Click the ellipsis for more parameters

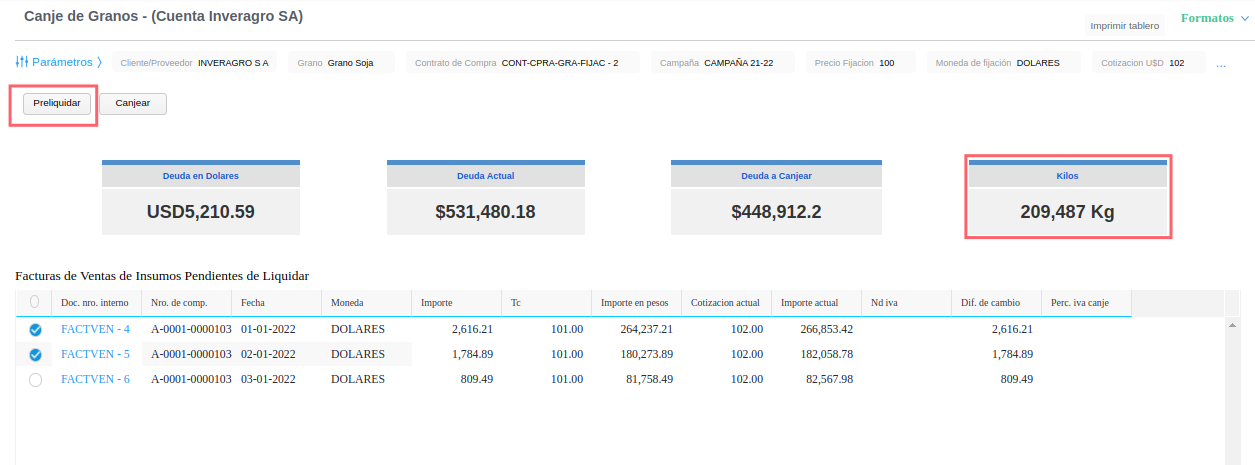(1221, 63)
